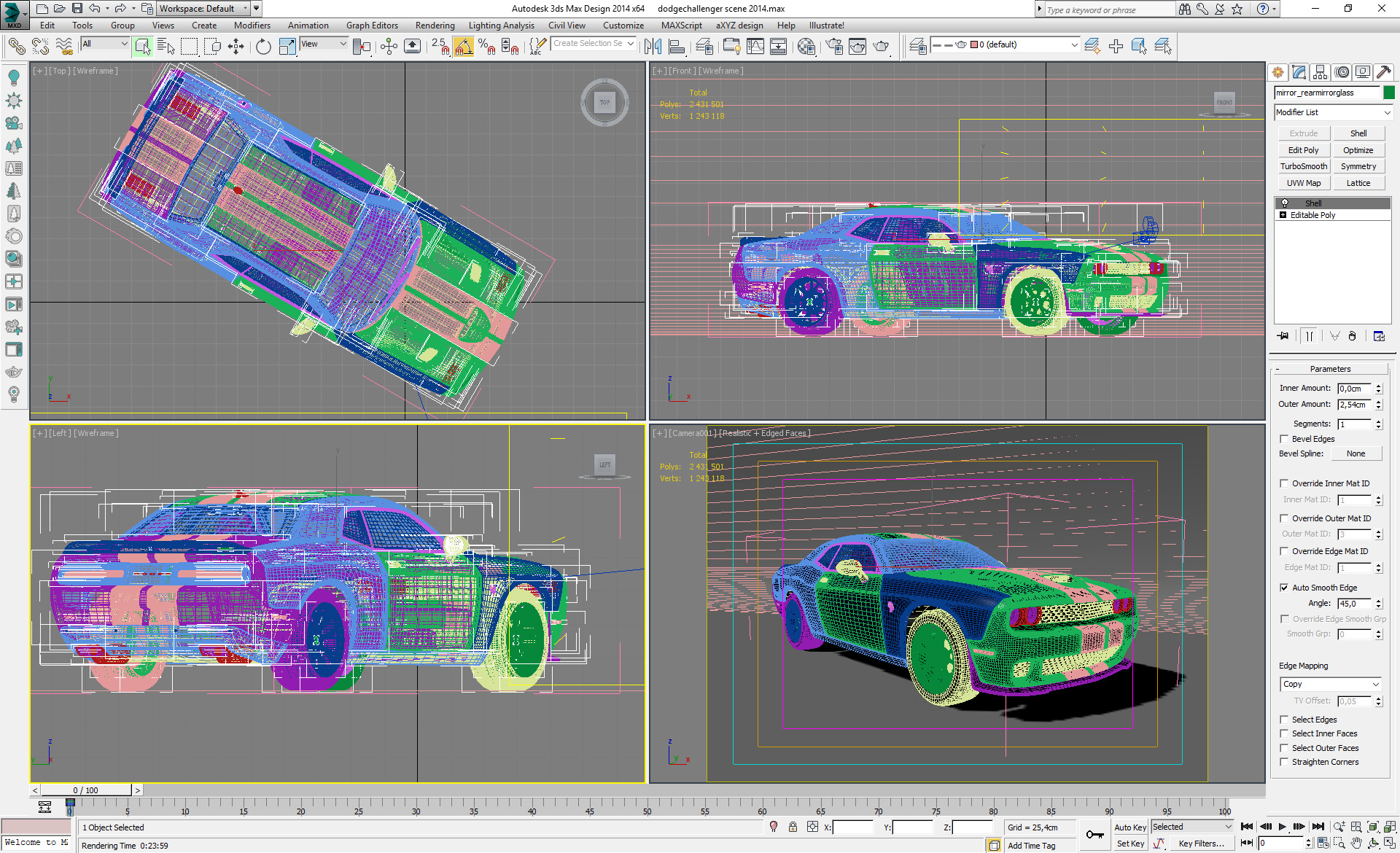
Task: Enable Override Edge Mat ID checkbox
Action: [1285, 551]
